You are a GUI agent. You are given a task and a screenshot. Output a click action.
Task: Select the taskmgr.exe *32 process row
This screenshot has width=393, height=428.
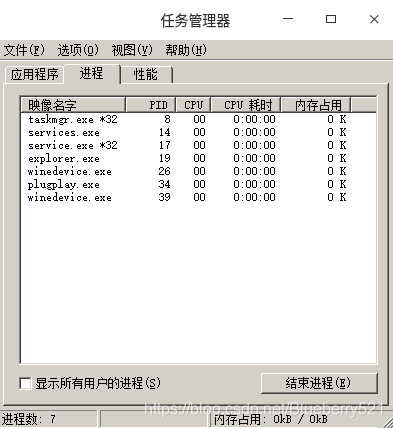(198, 119)
